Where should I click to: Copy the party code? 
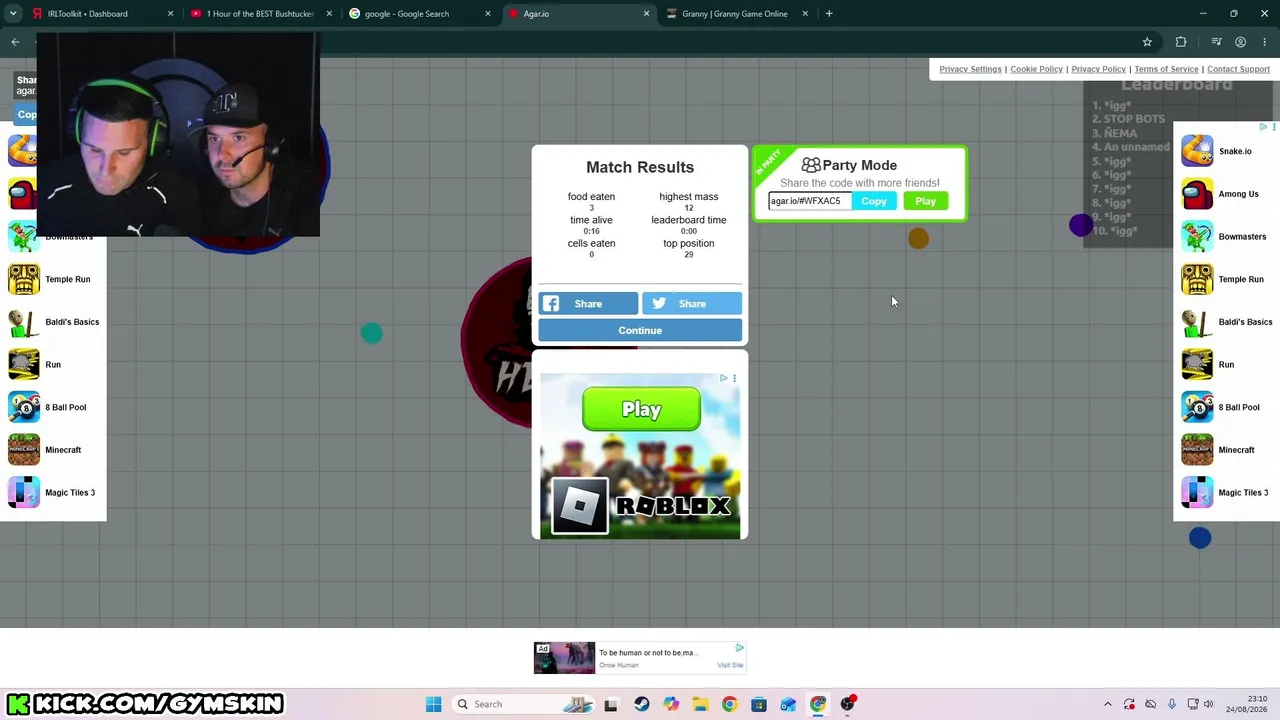click(874, 201)
